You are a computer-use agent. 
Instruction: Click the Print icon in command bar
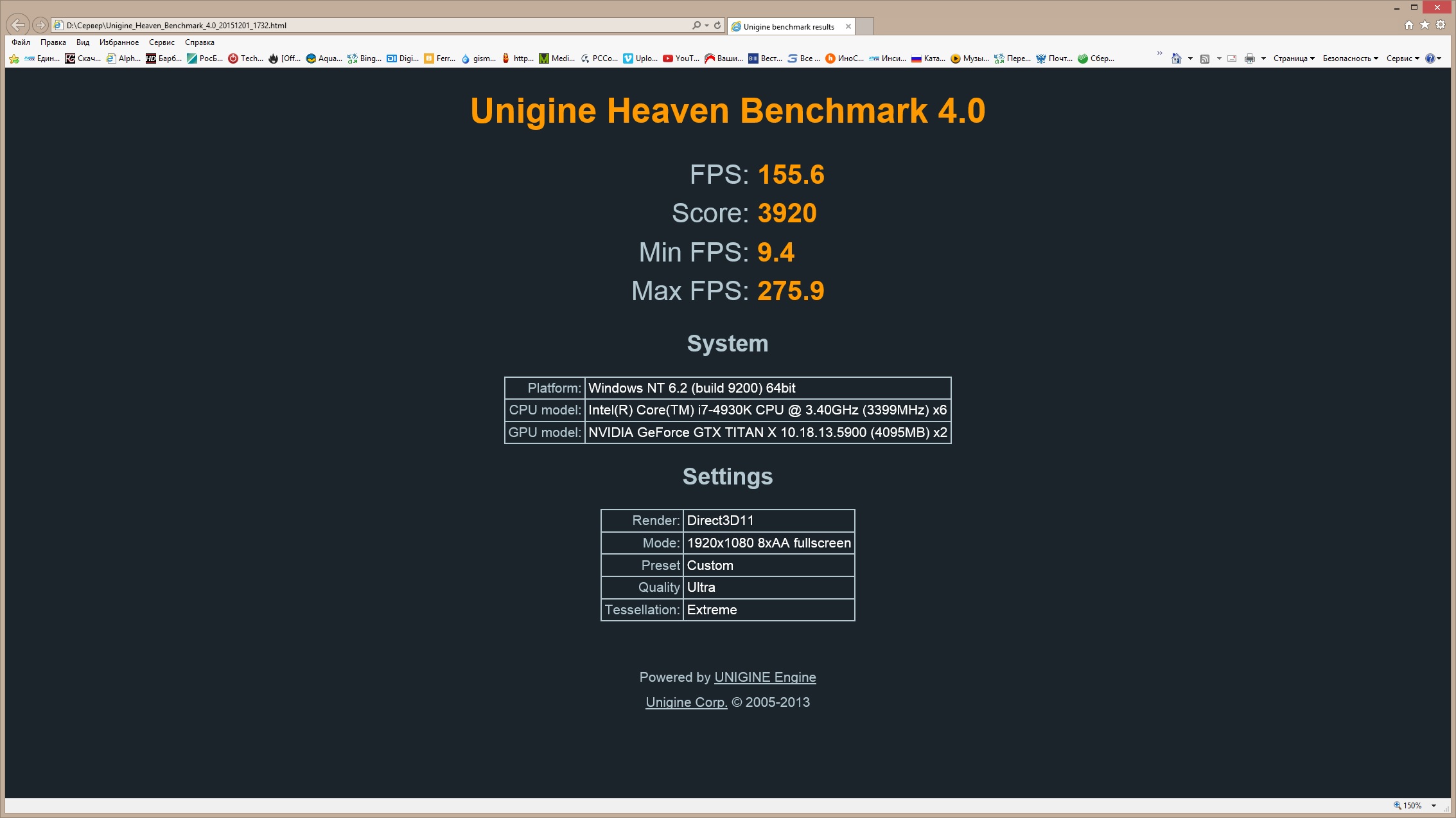1249,58
